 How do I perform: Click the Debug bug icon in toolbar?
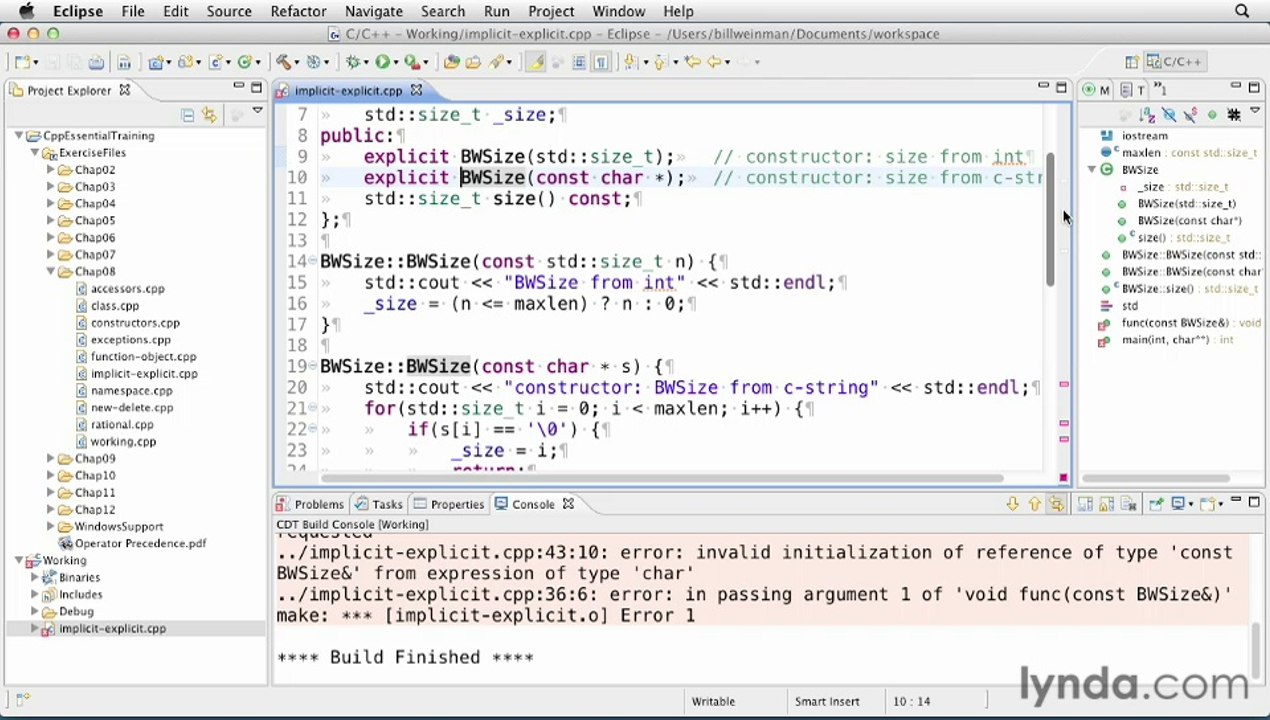[352, 62]
